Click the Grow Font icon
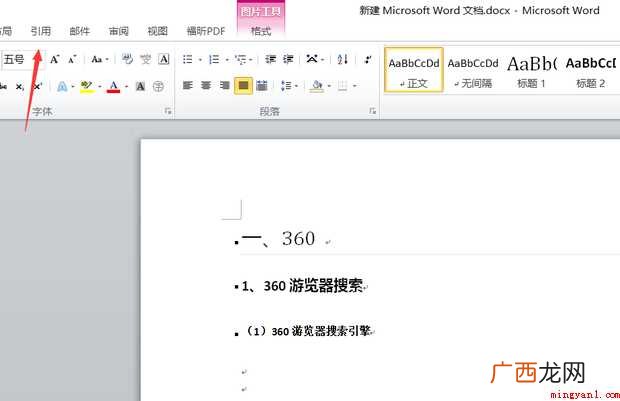This screenshot has height=401, width=620. click(55, 60)
